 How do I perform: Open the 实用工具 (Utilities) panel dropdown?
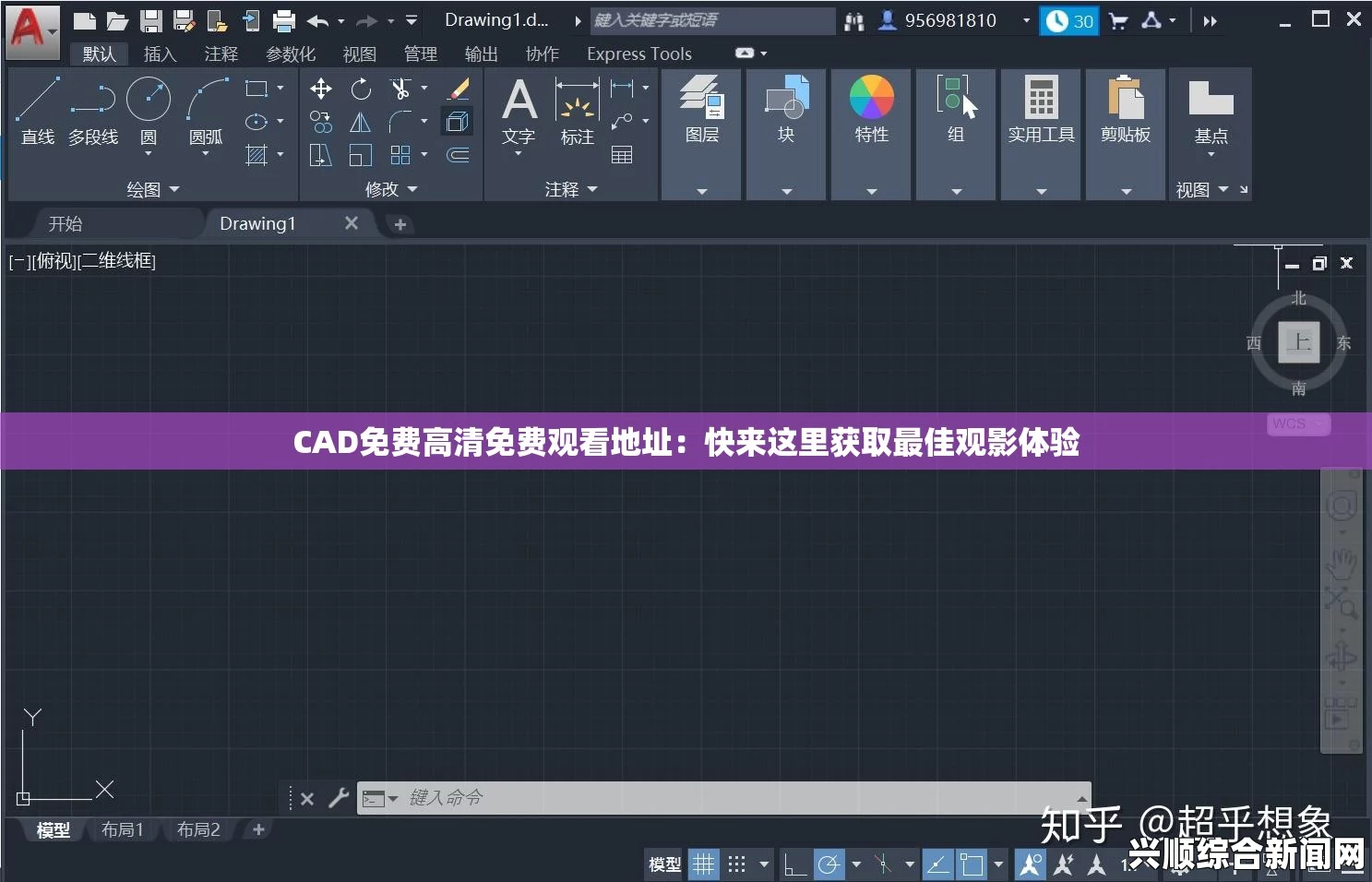pos(1042,192)
